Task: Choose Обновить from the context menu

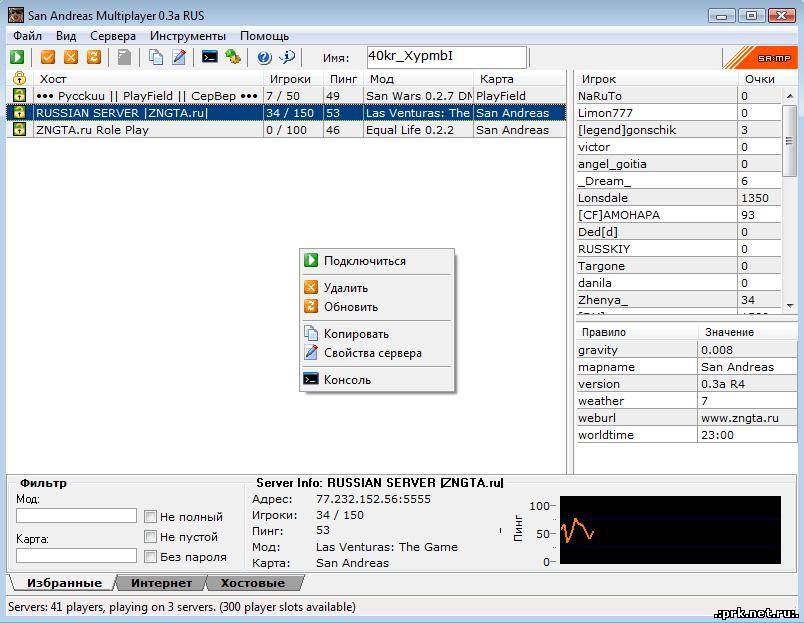Action: (x=377, y=307)
